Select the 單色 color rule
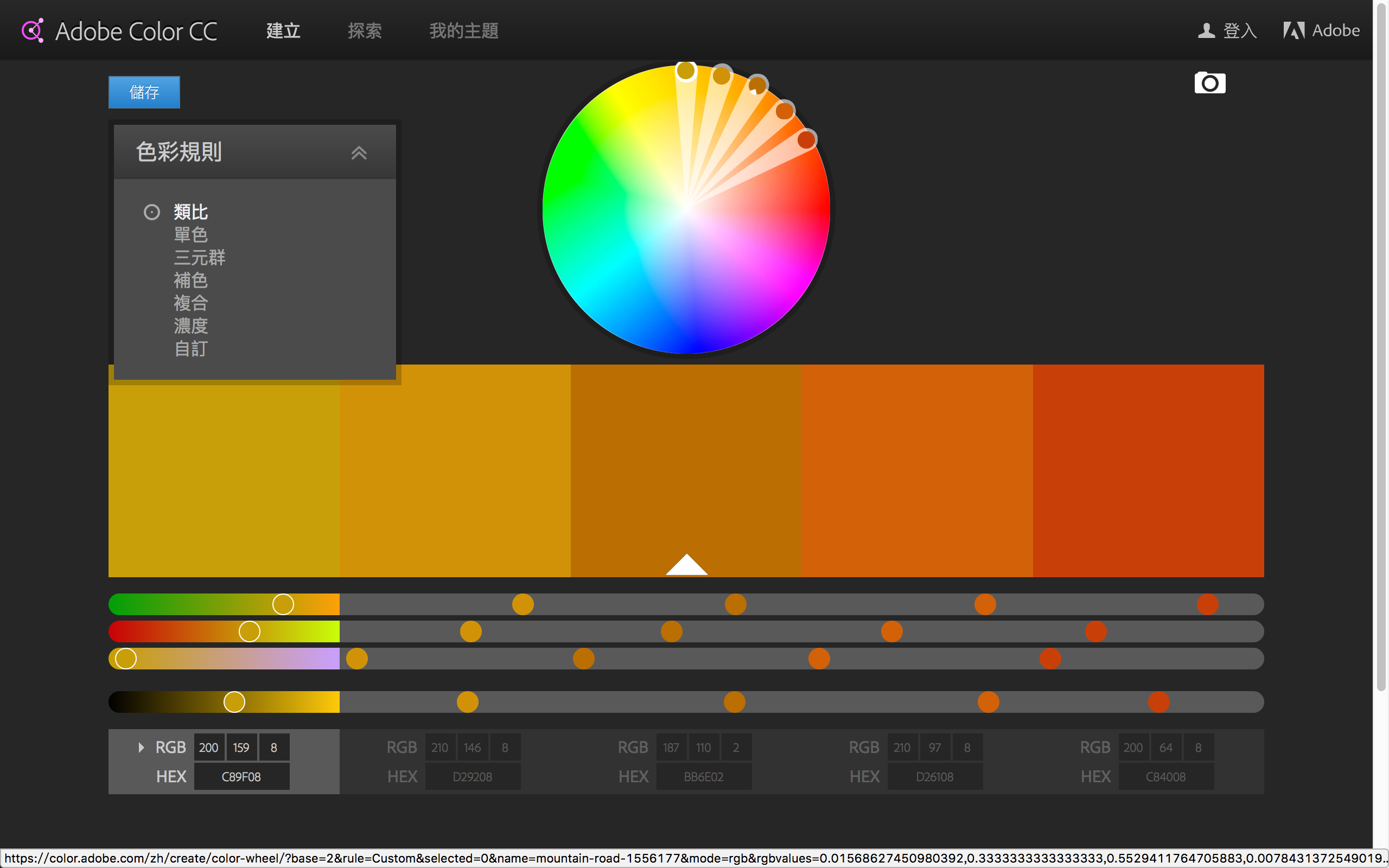This screenshot has height=868, width=1389. [x=190, y=235]
